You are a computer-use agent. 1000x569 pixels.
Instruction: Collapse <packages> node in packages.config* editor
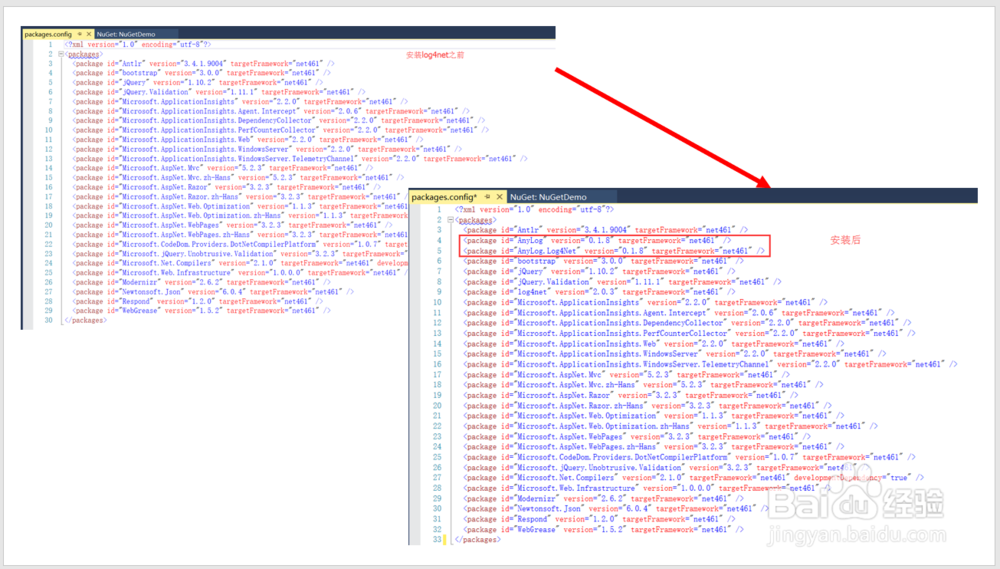pos(450,219)
